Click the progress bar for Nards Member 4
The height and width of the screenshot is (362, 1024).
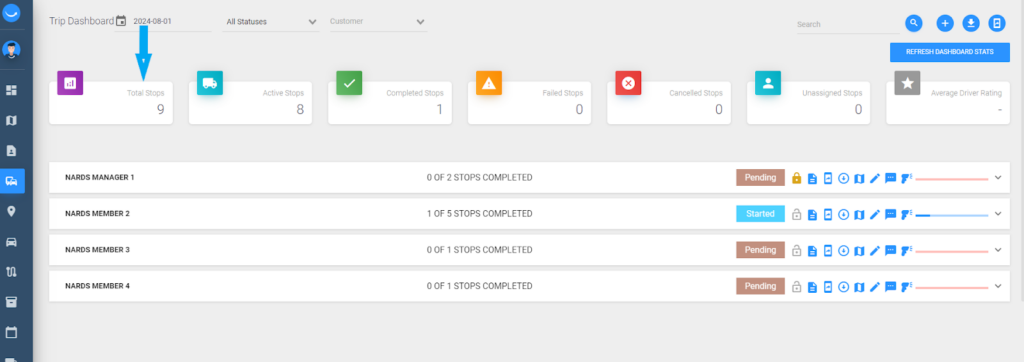[952, 288]
